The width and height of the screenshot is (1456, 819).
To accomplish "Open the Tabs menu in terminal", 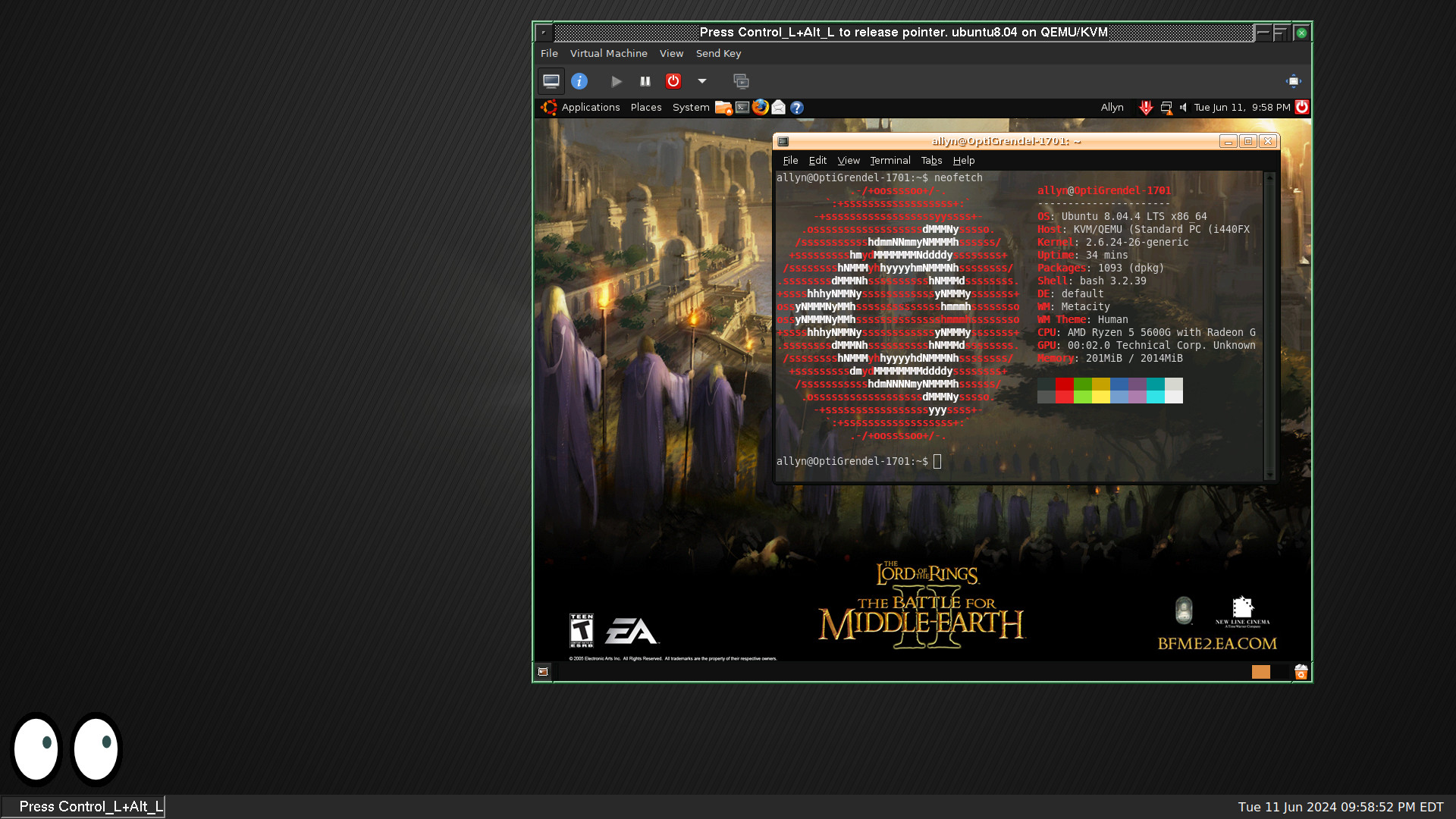I will click(x=931, y=161).
